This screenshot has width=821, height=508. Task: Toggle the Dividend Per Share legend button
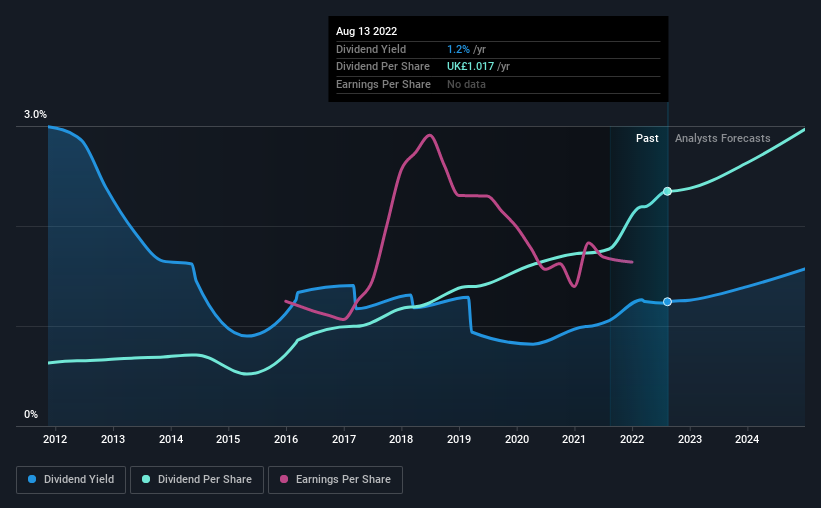(197, 480)
